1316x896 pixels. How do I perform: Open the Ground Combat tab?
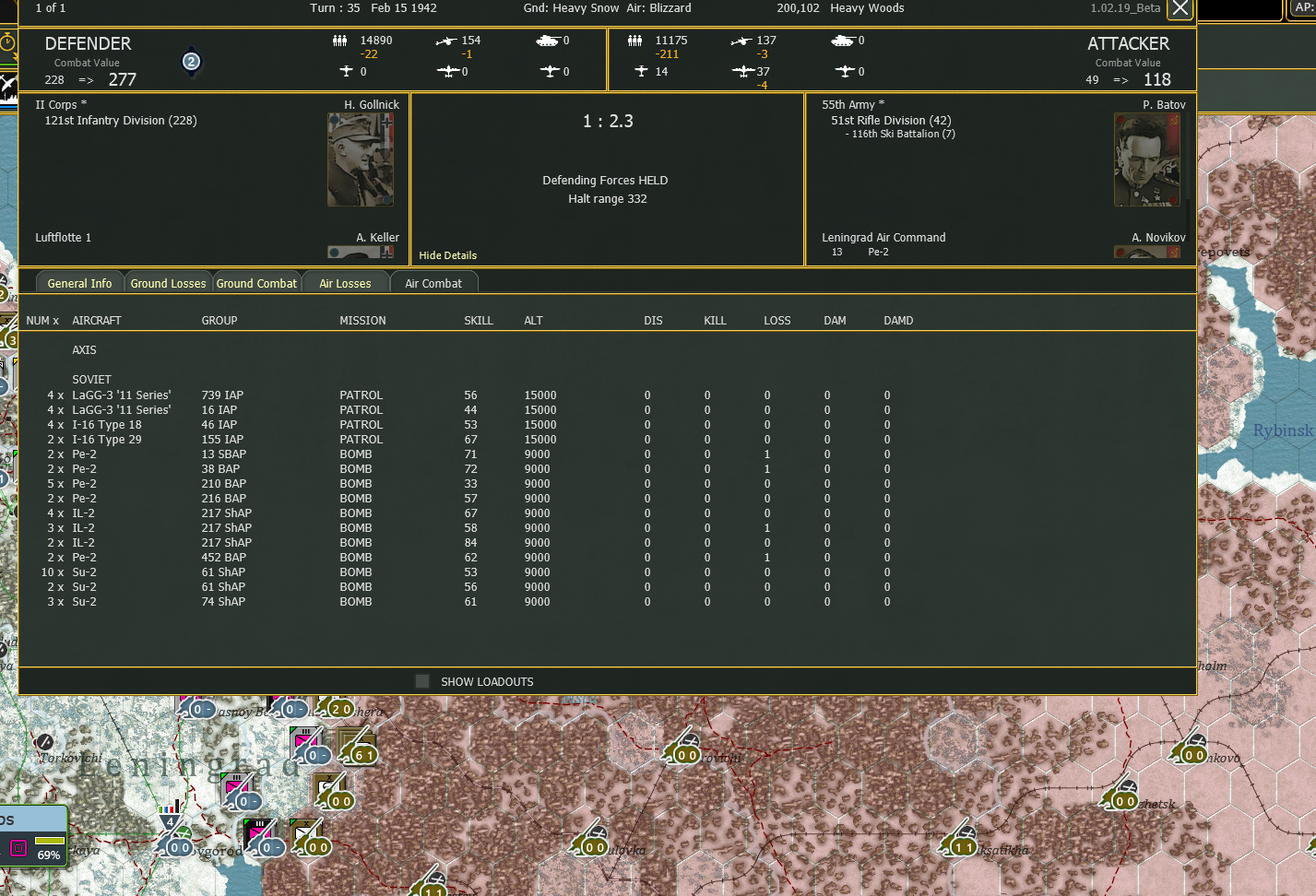pyautogui.click(x=256, y=282)
